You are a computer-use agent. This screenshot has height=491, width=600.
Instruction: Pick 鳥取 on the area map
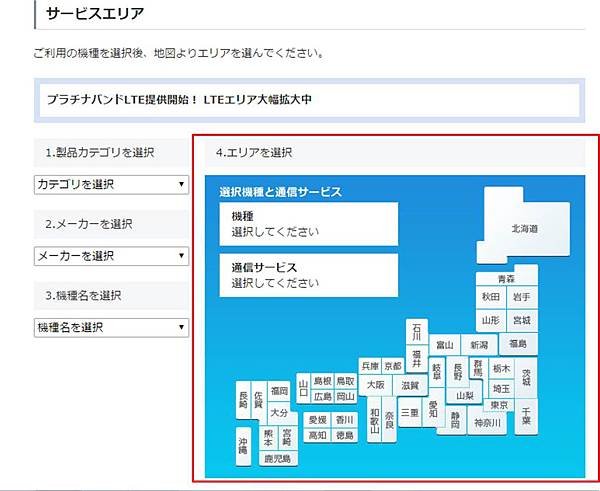point(346,381)
